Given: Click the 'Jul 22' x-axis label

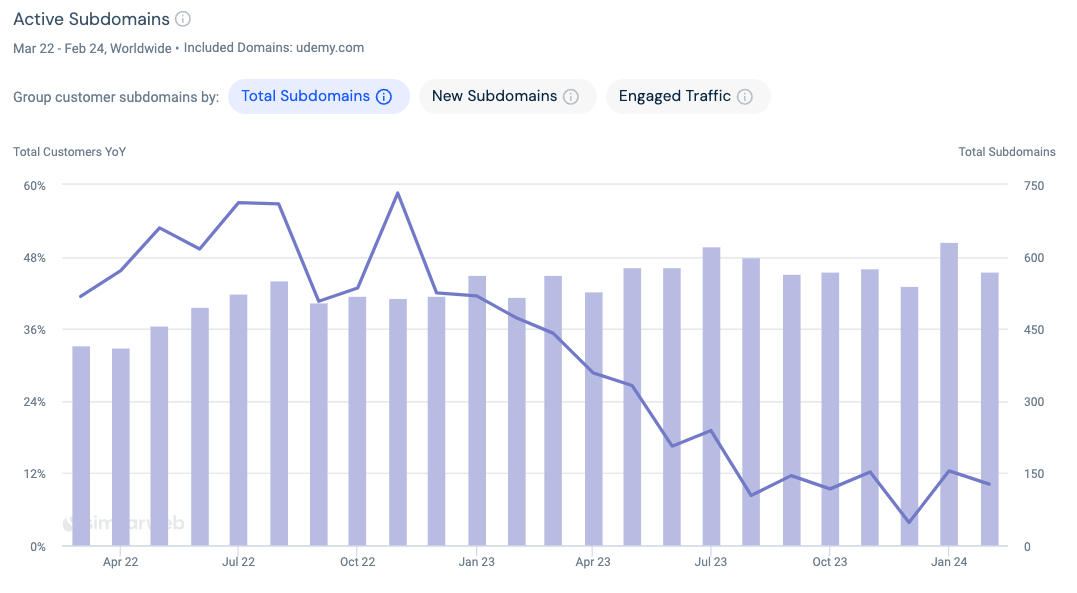Looking at the screenshot, I should [238, 562].
